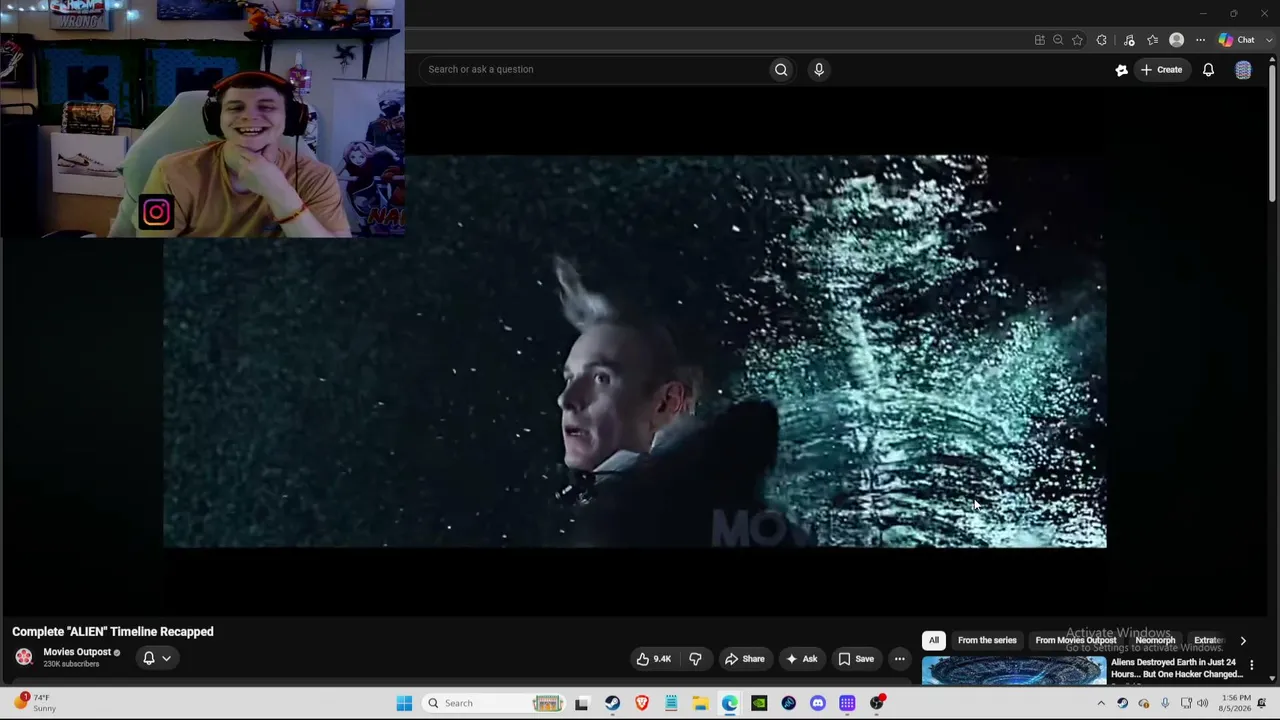Switch to Microsoft Edge on the taskbar
This screenshot has height=720, width=1280.
pyautogui.click(x=730, y=703)
